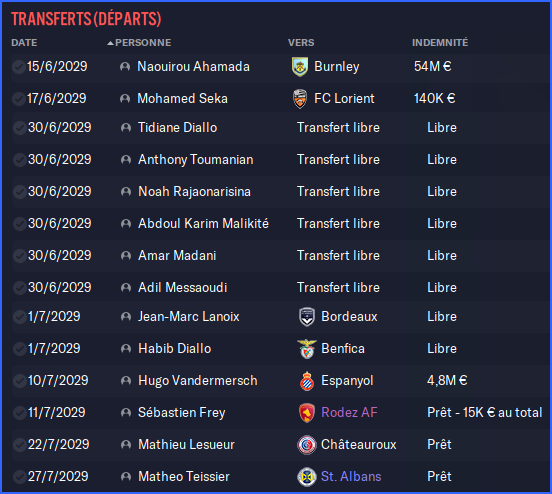Image resolution: width=552 pixels, height=494 pixels.
Task: Click person icon beside Naouirou Ahamada
Action: 125,67
